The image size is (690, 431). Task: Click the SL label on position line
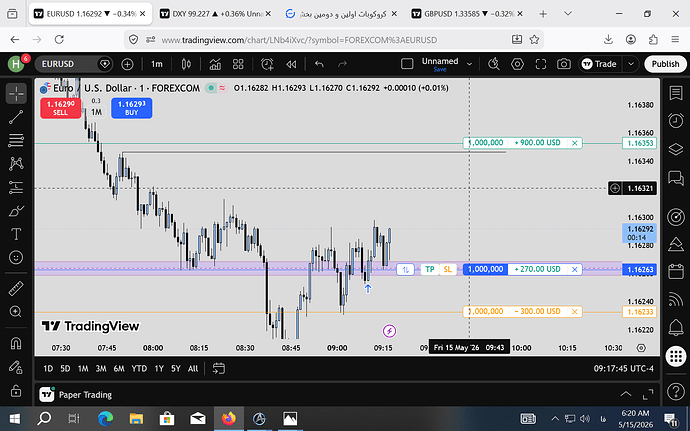pyautogui.click(x=448, y=269)
